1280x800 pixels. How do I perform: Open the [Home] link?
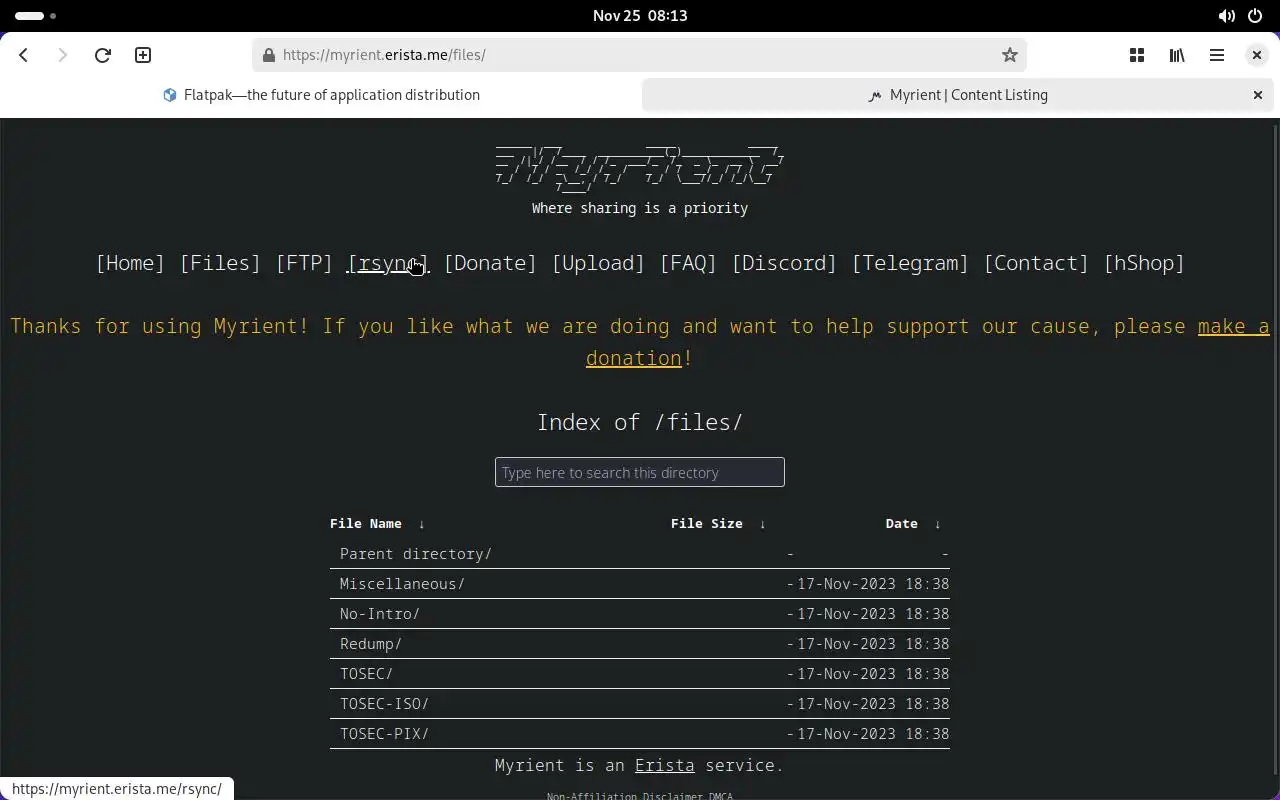[130, 263]
